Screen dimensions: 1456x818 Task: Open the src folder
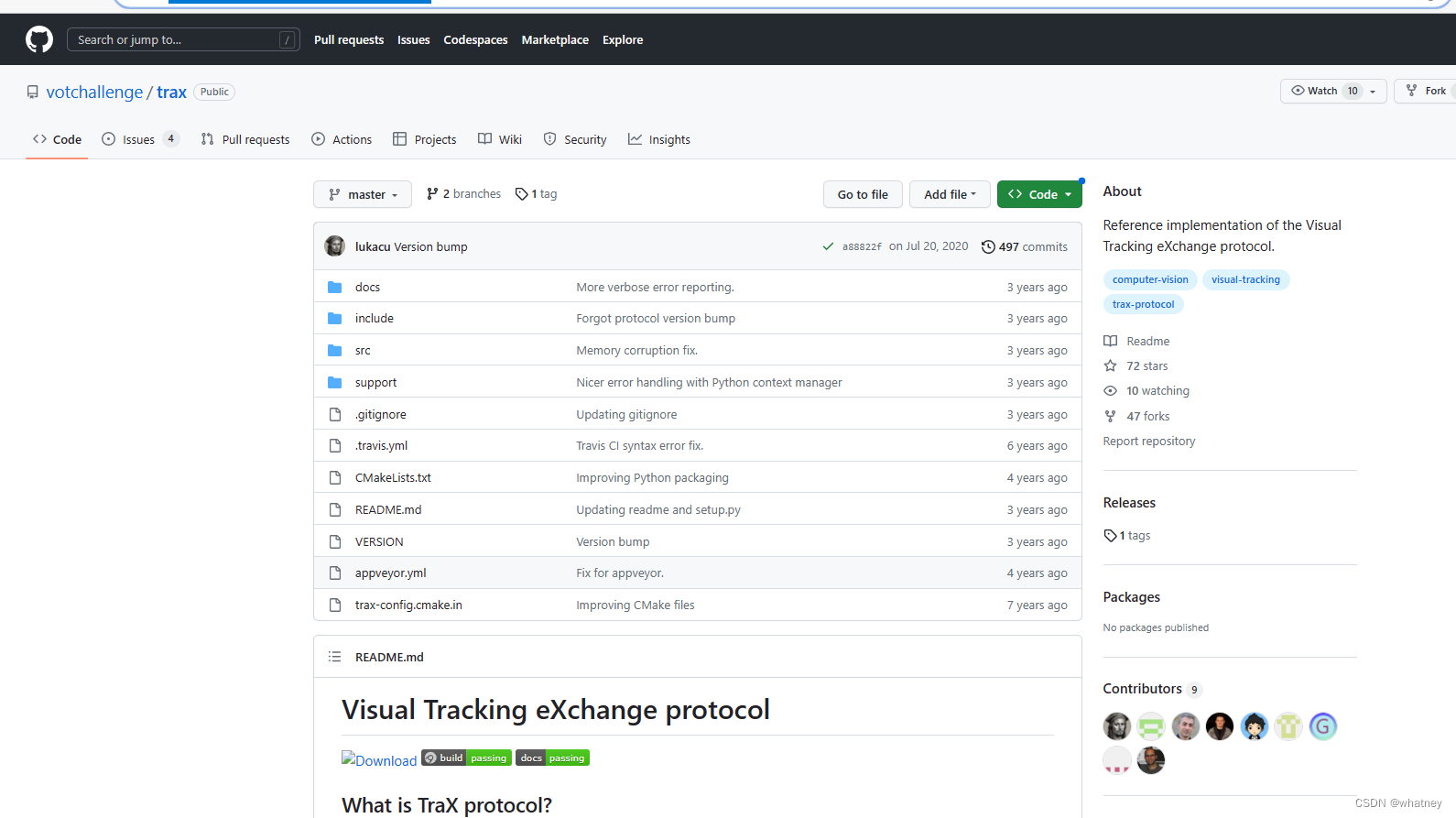tap(363, 350)
